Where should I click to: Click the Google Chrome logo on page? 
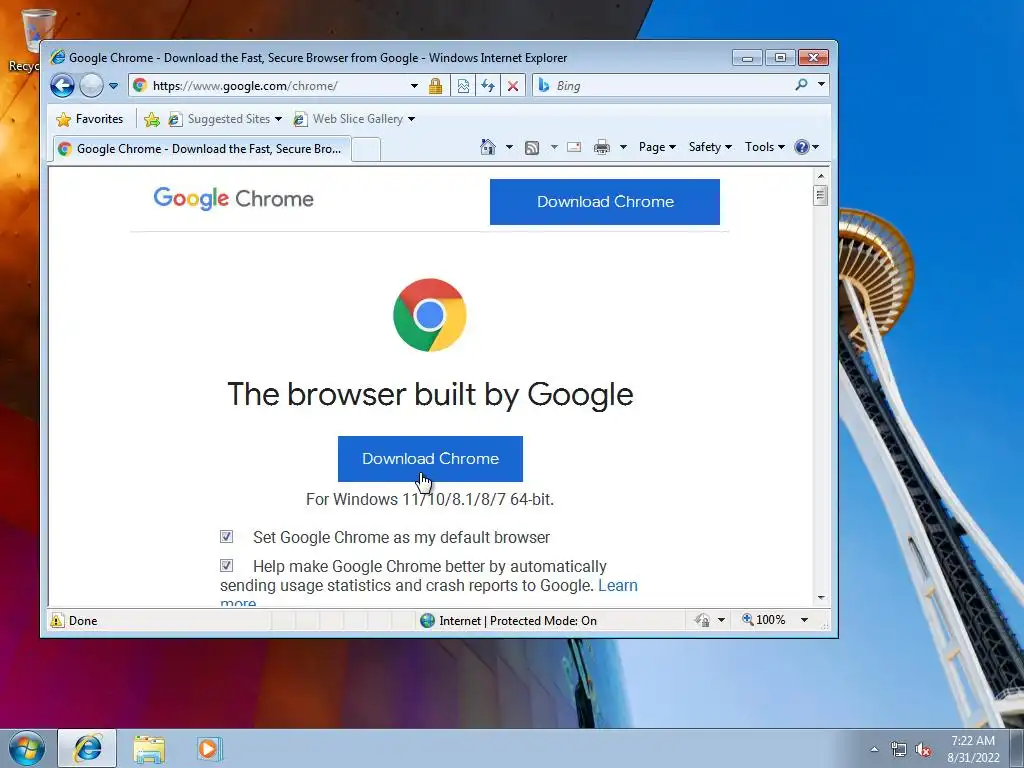point(233,199)
